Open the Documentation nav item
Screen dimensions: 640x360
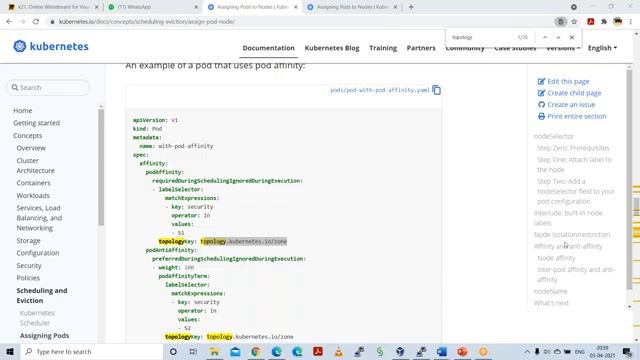(x=268, y=48)
